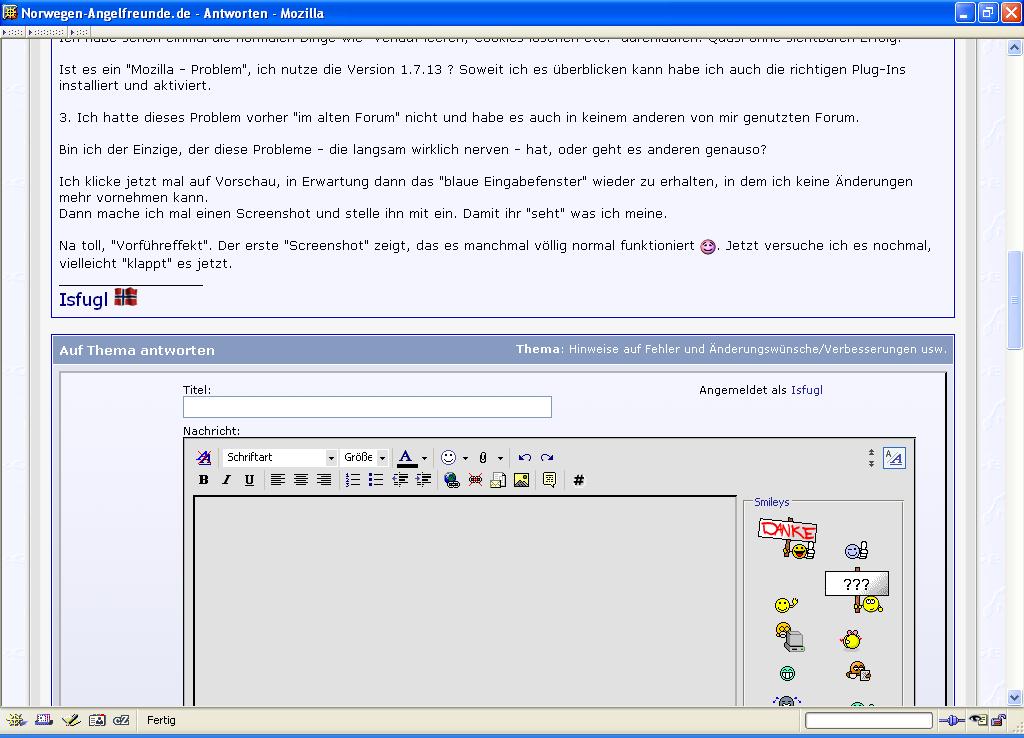
Task: Click the remove formatting icon
Action: [x=204, y=457]
